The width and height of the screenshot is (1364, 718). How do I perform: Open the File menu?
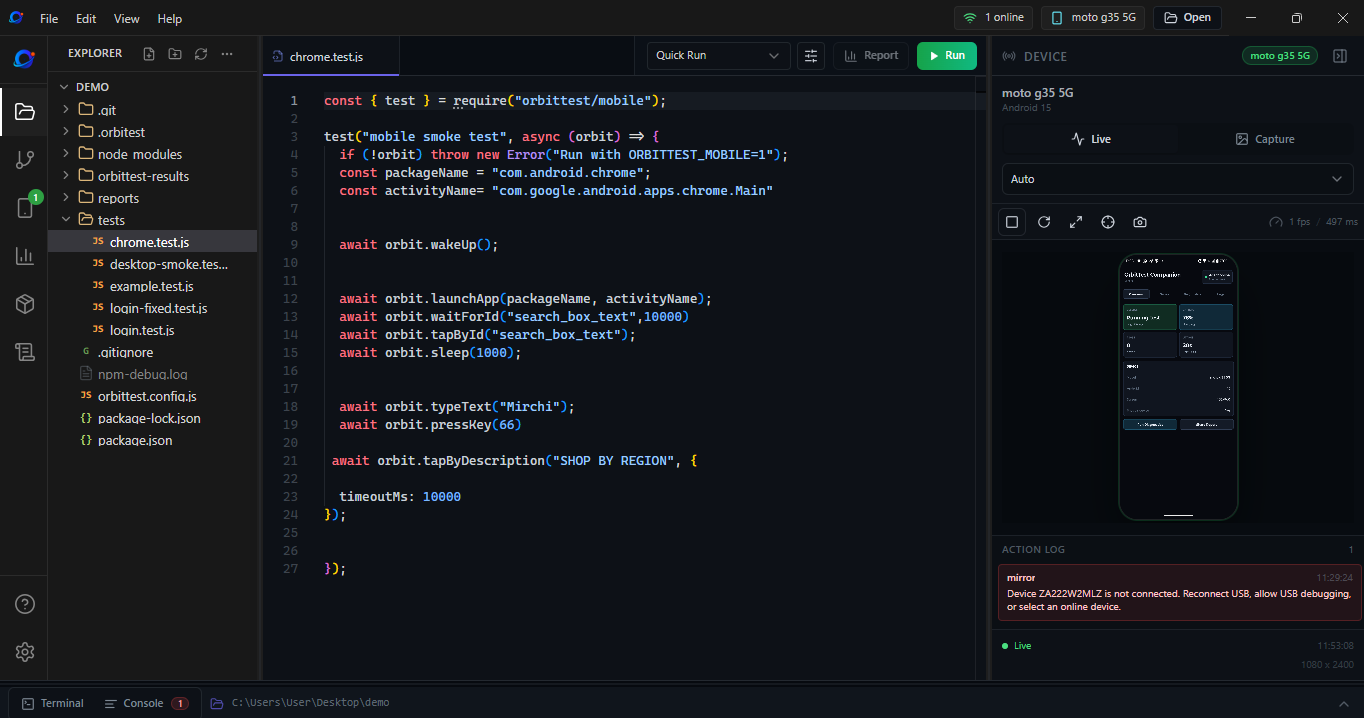(49, 19)
